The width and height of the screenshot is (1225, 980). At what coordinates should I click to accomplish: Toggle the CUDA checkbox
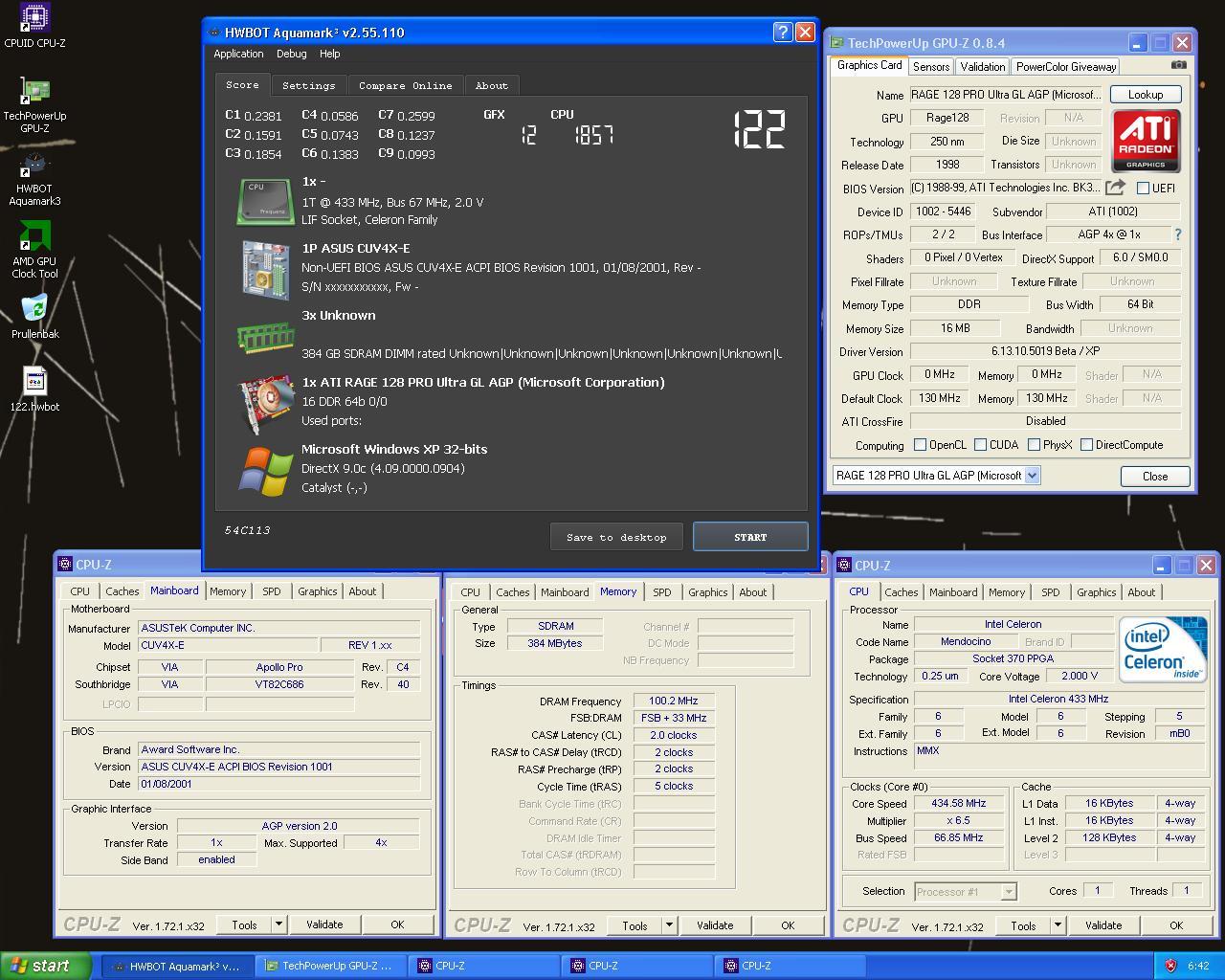(980, 445)
